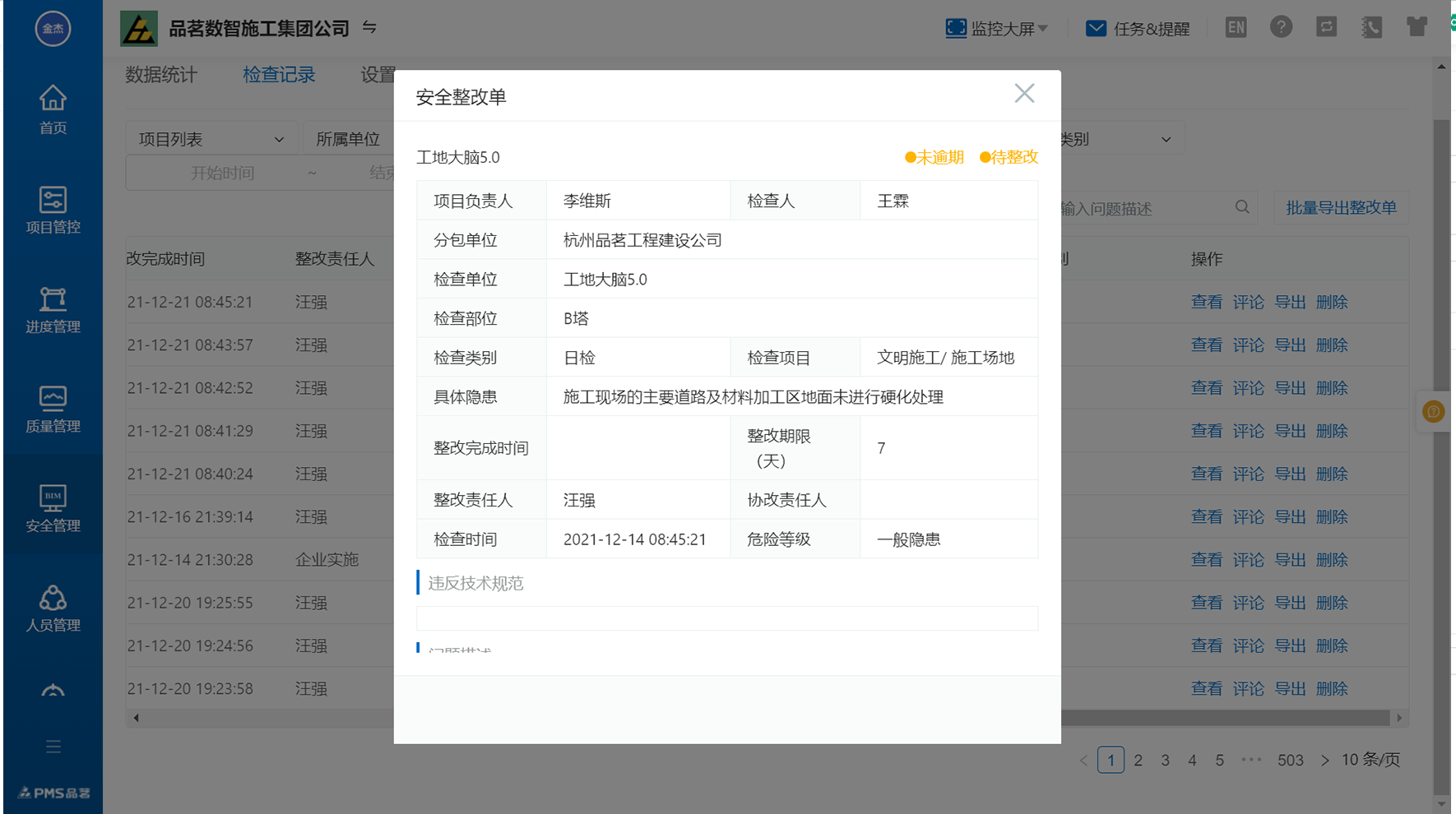Click the orange floating help bubble

(1433, 411)
